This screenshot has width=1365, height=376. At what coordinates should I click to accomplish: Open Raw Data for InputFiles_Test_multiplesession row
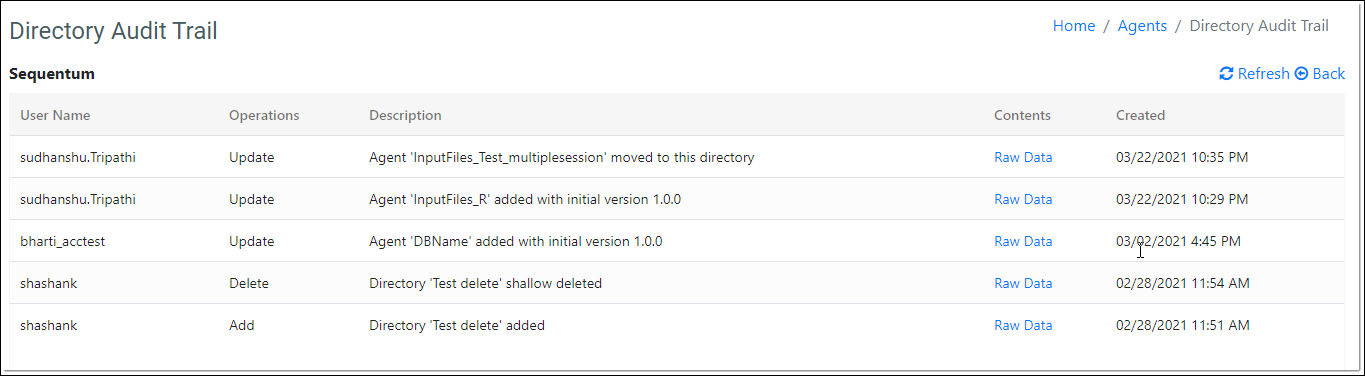coord(1023,157)
